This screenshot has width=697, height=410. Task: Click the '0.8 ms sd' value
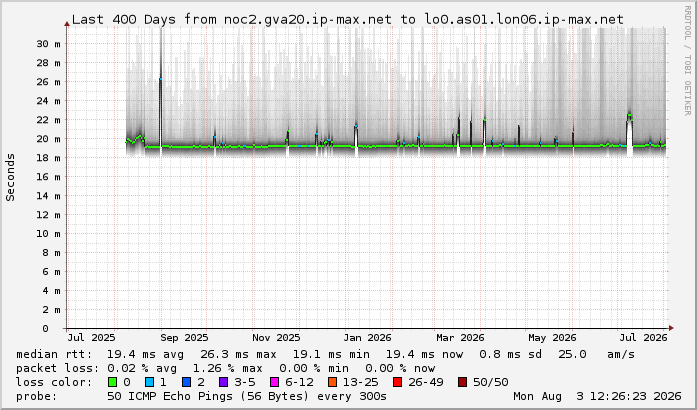[511, 354]
